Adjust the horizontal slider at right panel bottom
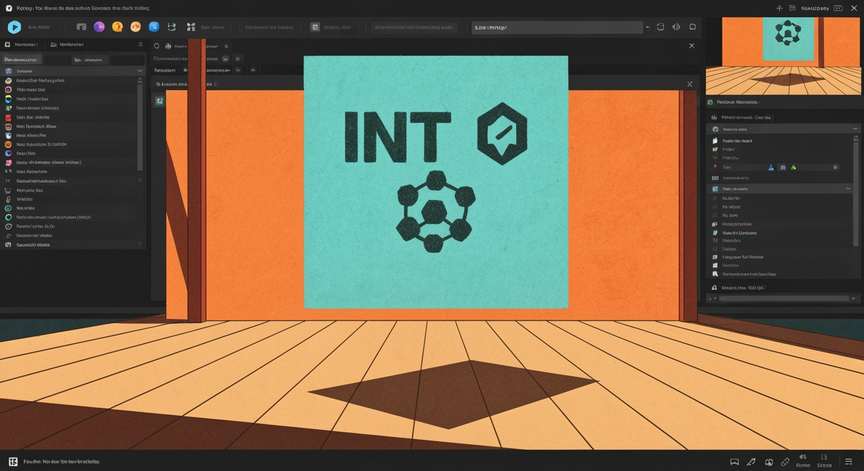The image size is (864, 471). coord(783,299)
